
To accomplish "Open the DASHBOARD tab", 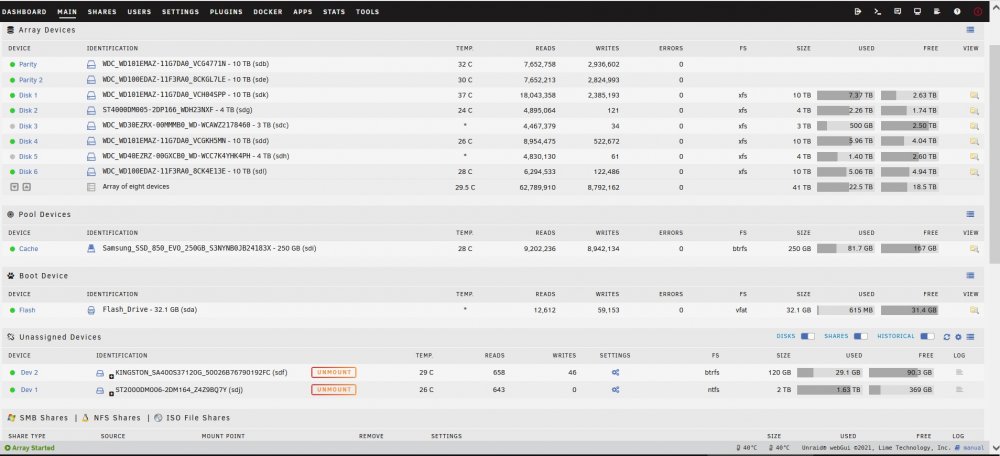I will (24, 11).
